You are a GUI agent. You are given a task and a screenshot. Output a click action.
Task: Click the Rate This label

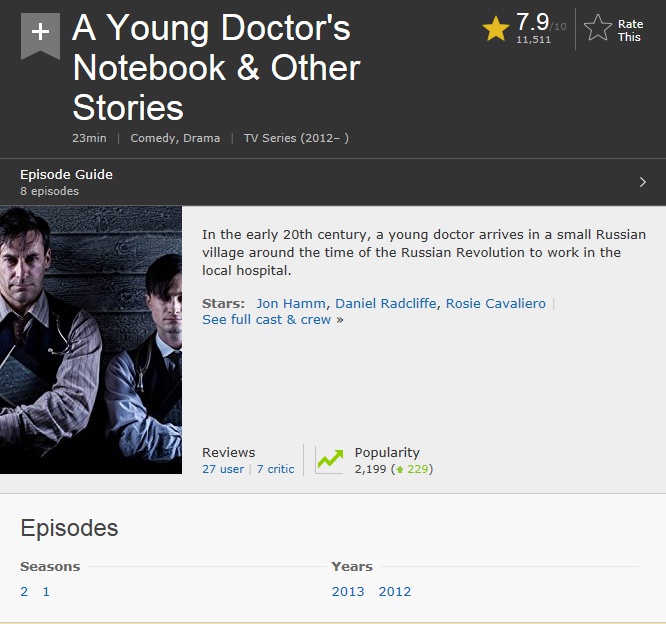click(630, 30)
